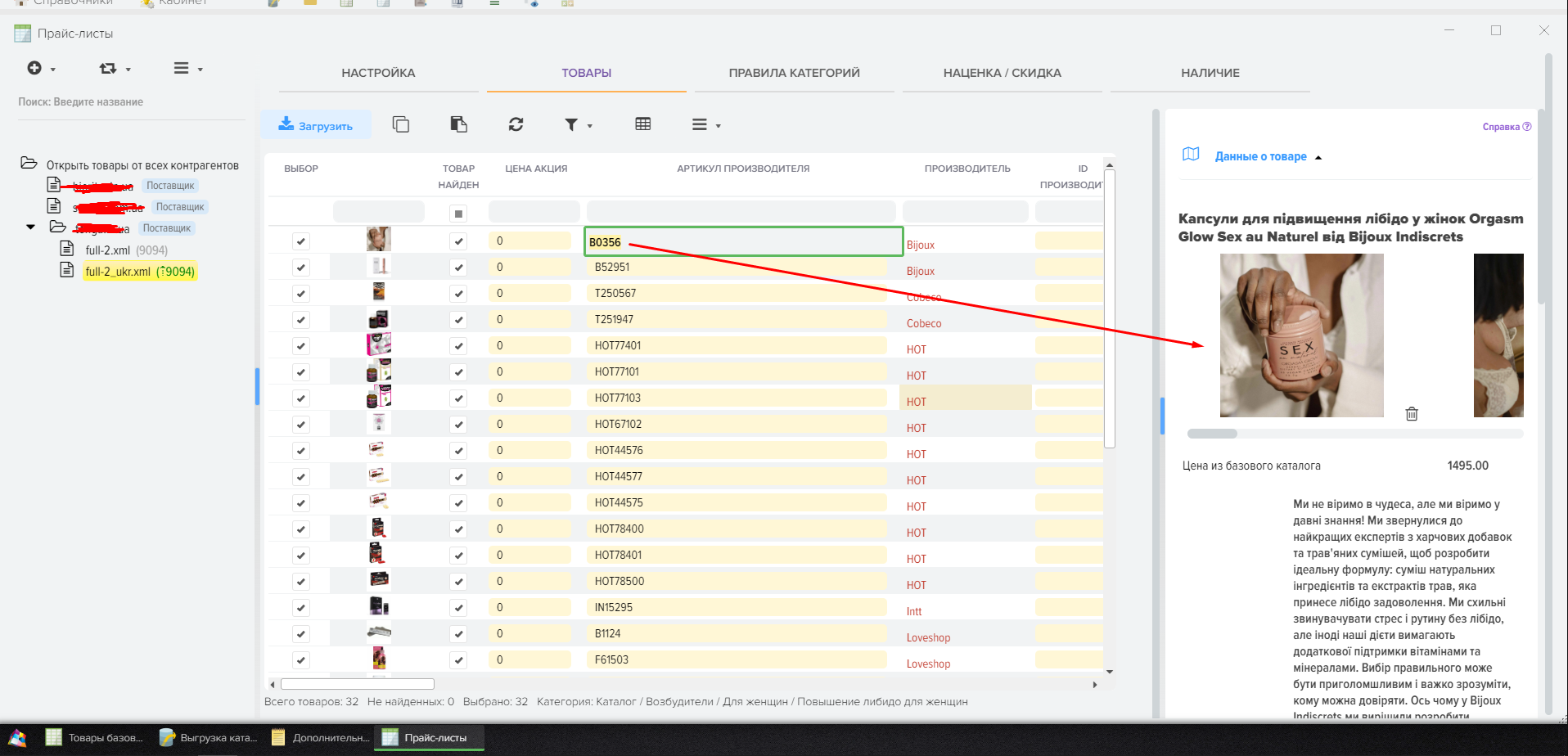Open the filter funnel menu
The width and height of the screenshot is (1568, 756).
(578, 125)
